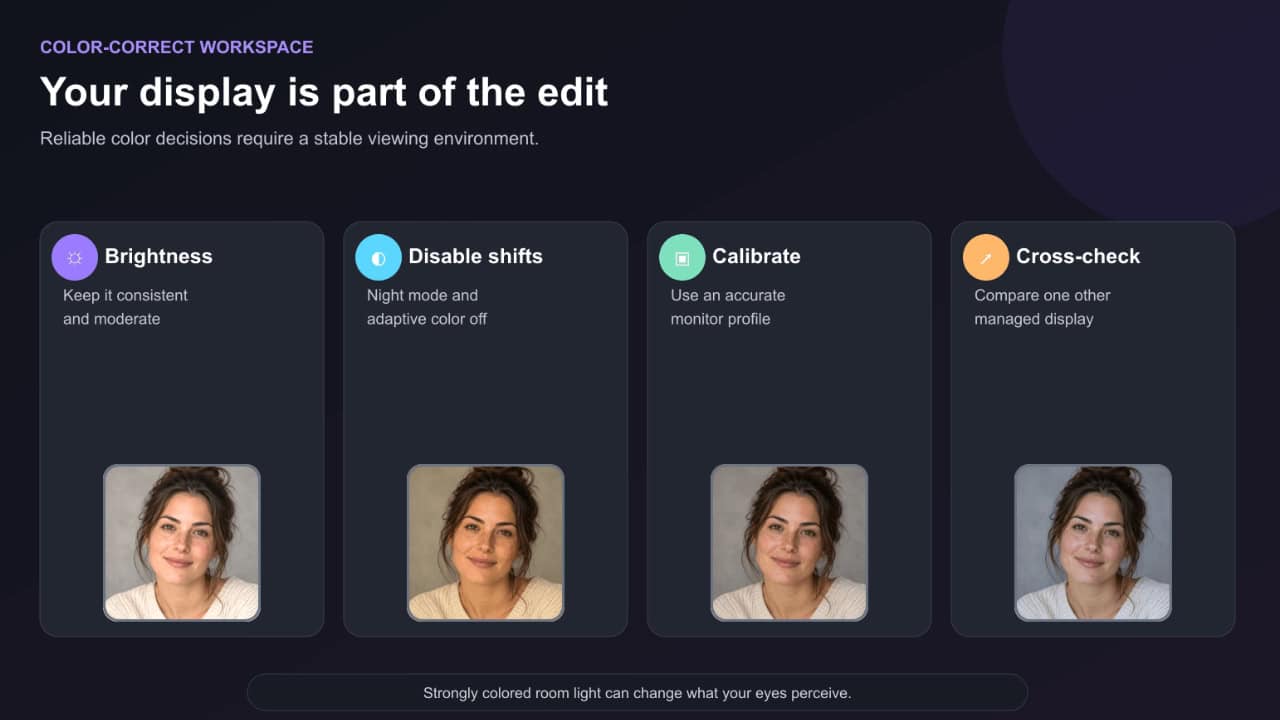Click the "COLOR-CORRECT WORKSPACE" label
Image resolution: width=1280 pixels, height=720 pixels.
[177, 47]
